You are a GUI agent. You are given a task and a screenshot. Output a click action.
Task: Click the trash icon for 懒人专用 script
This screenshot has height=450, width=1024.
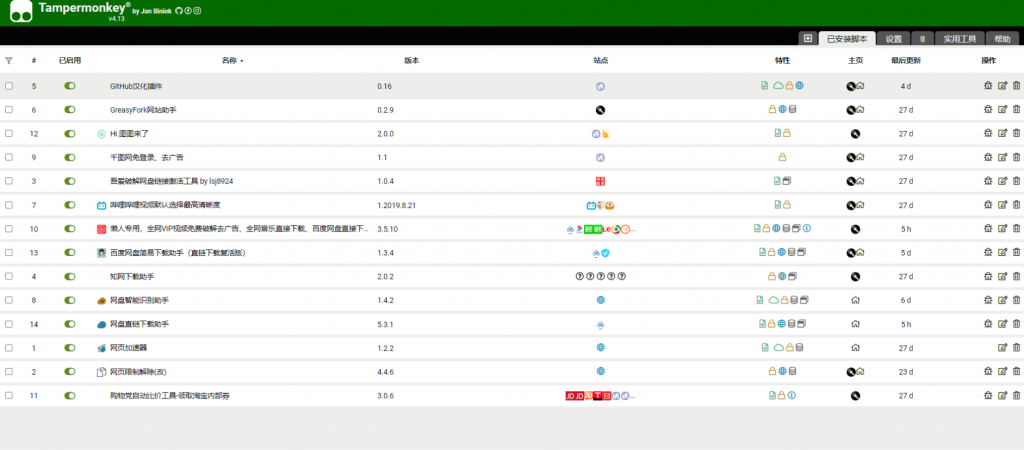click(x=1016, y=229)
